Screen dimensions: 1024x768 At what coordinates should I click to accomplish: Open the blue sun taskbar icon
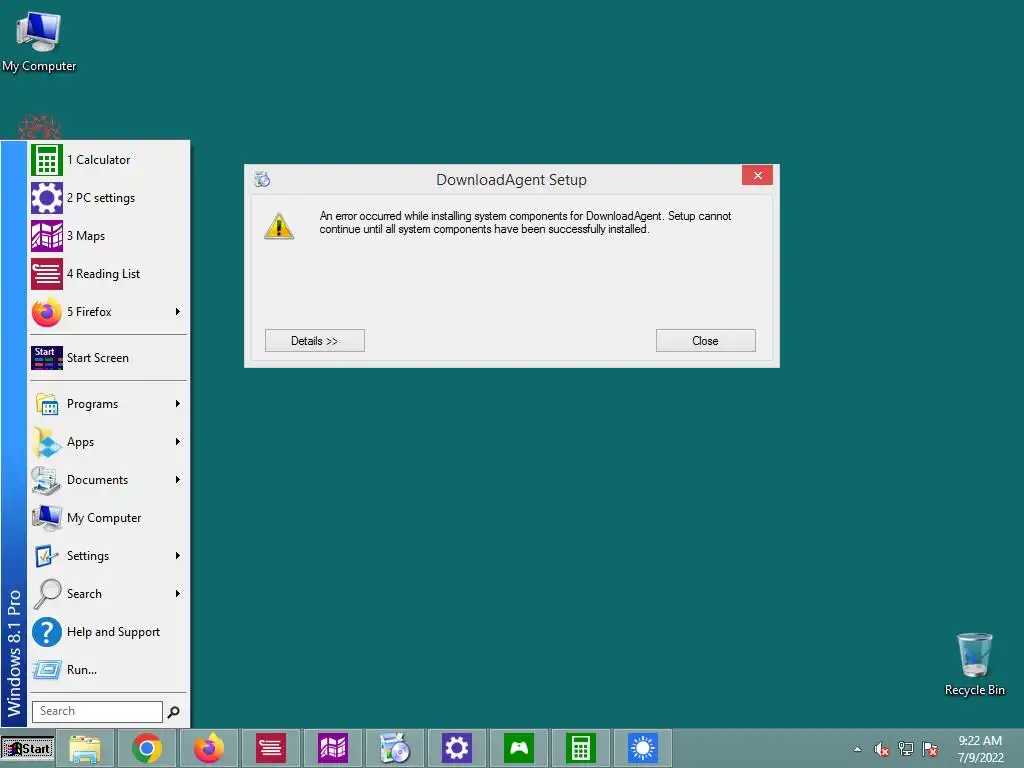click(x=643, y=748)
